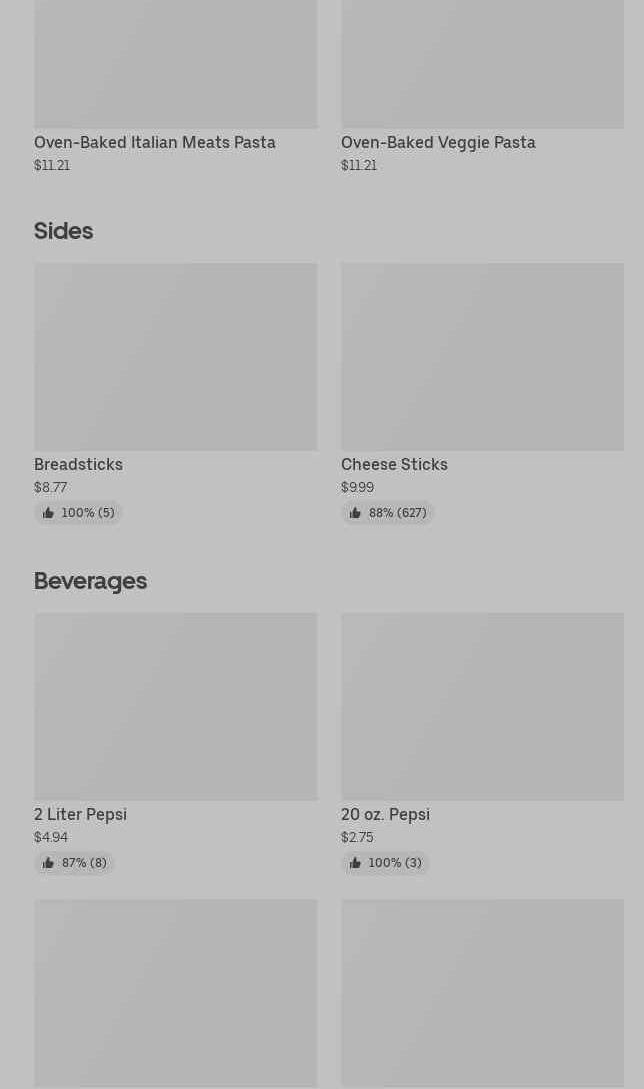Select the 2 Liter Pepsi image

pyautogui.click(x=175, y=706)
